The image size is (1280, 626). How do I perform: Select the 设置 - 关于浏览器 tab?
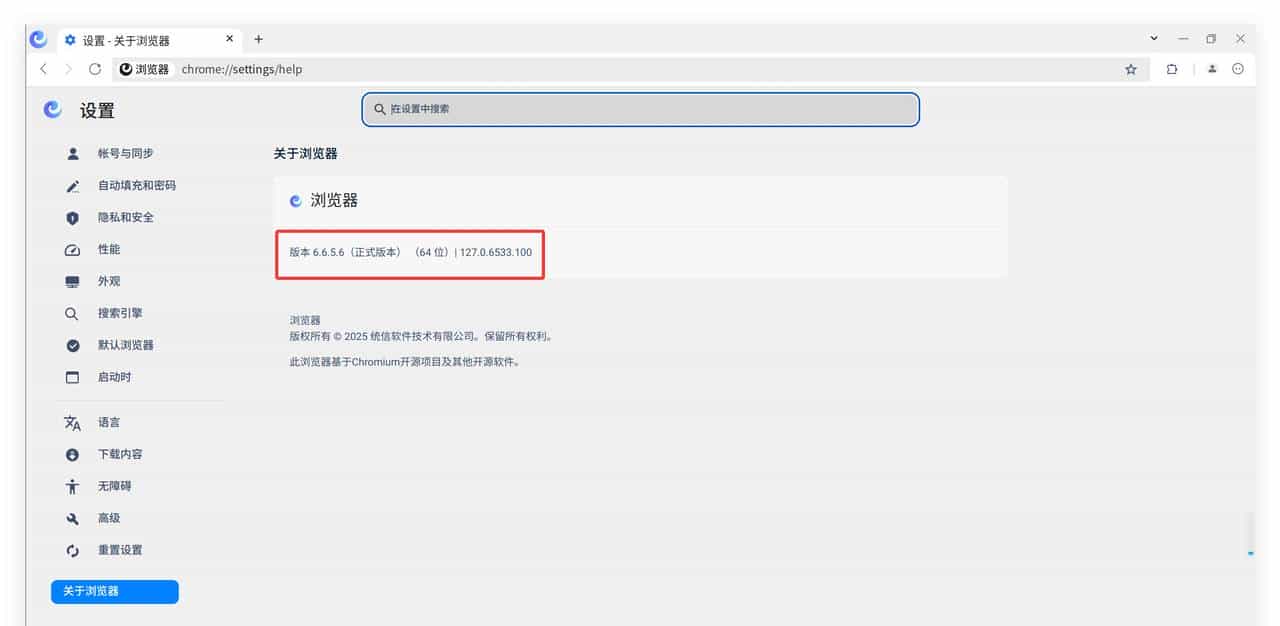(x=125, y=39)
